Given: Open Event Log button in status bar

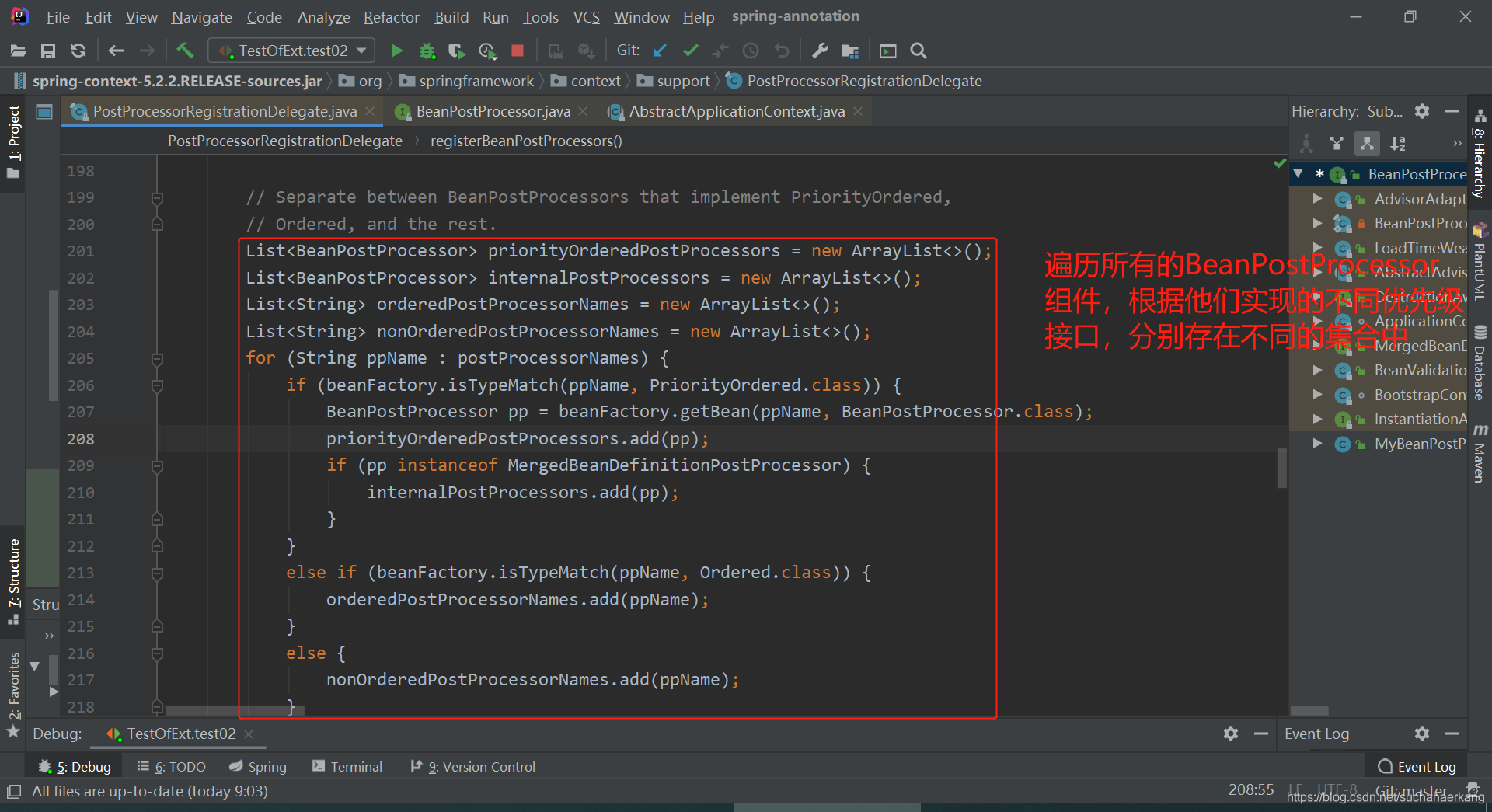Looking at the screenshot, I should tap(1417, 767).
